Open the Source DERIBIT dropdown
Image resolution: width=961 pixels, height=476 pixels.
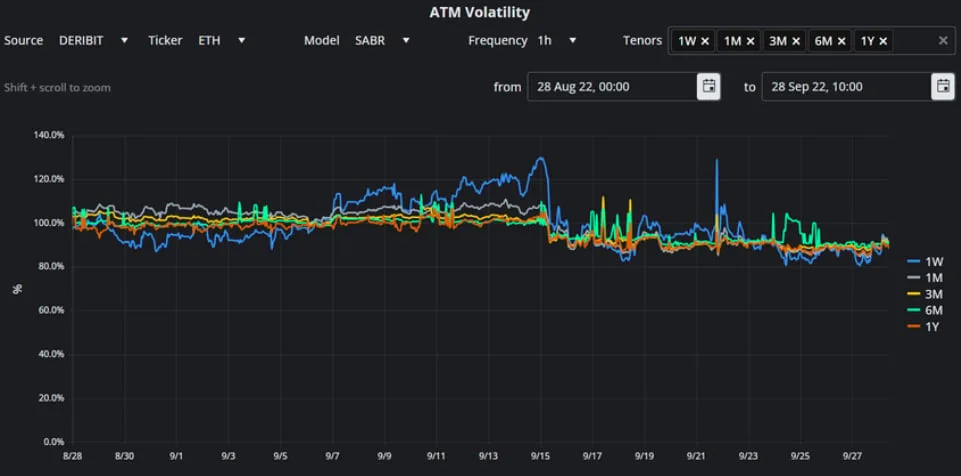coord(93,40)
